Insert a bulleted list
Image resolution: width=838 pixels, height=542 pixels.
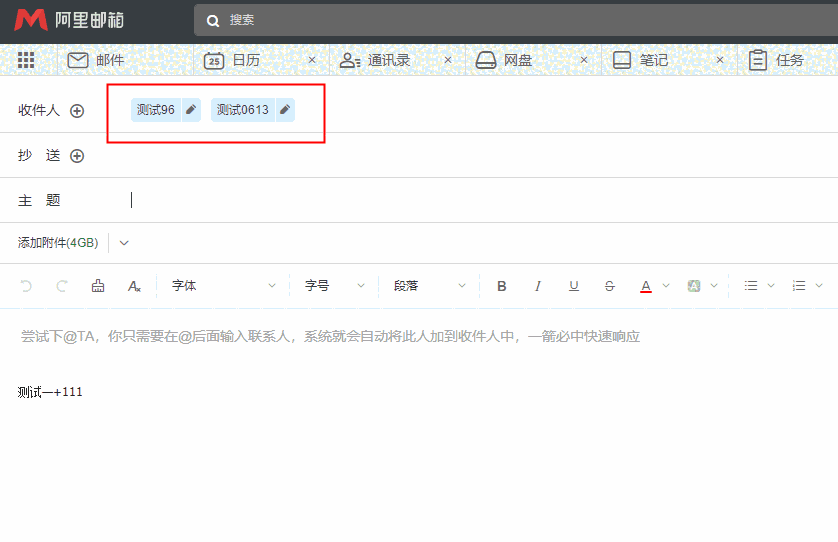coord(751,286)
